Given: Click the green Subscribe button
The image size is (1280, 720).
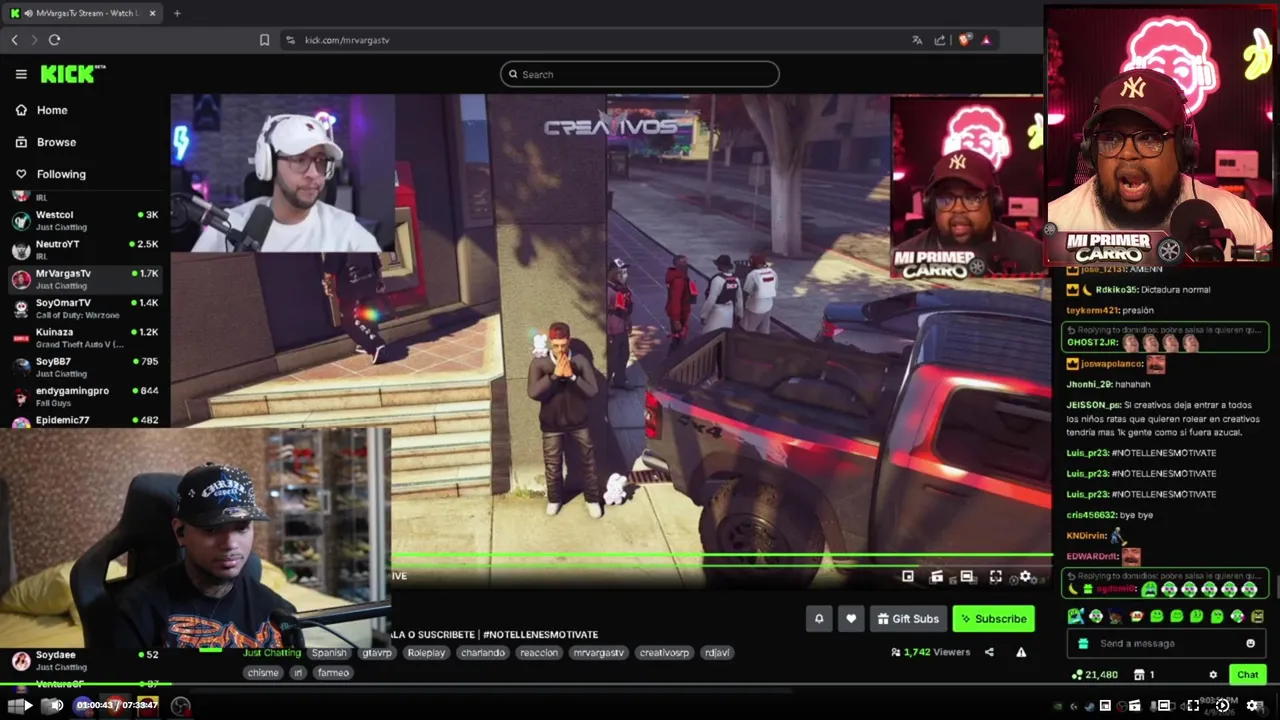Looking at the screenshot, I should (993, 619).
